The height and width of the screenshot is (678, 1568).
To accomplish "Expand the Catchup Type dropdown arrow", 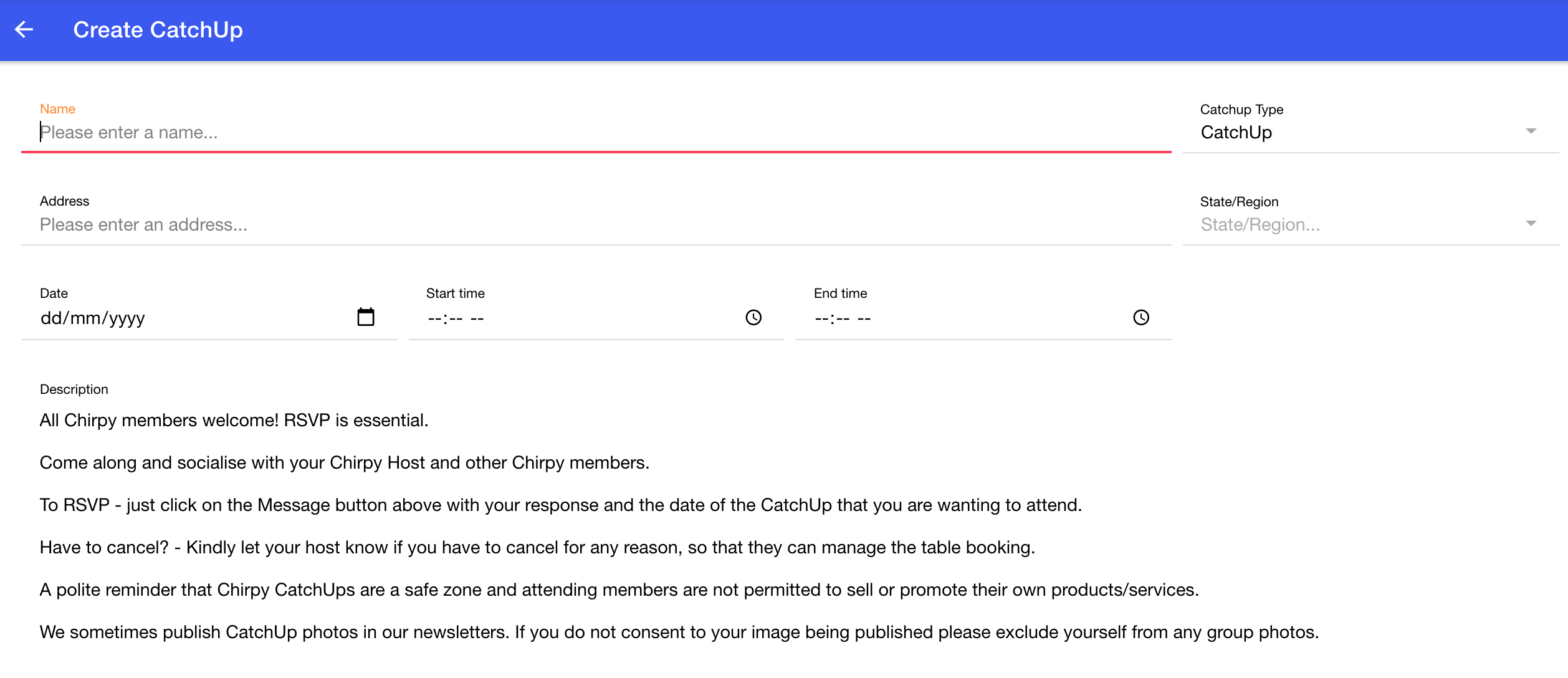I will 1532,131.
